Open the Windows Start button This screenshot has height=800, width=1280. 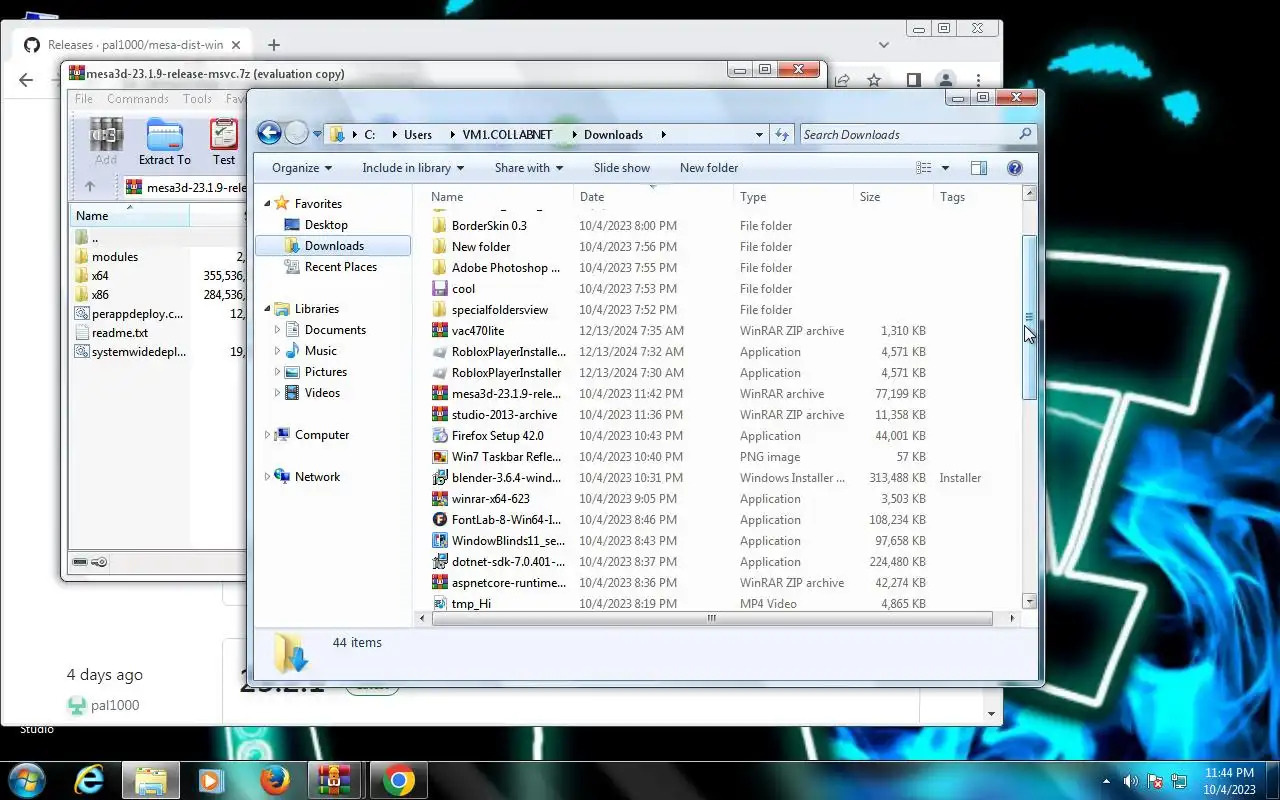pyautogui.click(x=26, y=780)
